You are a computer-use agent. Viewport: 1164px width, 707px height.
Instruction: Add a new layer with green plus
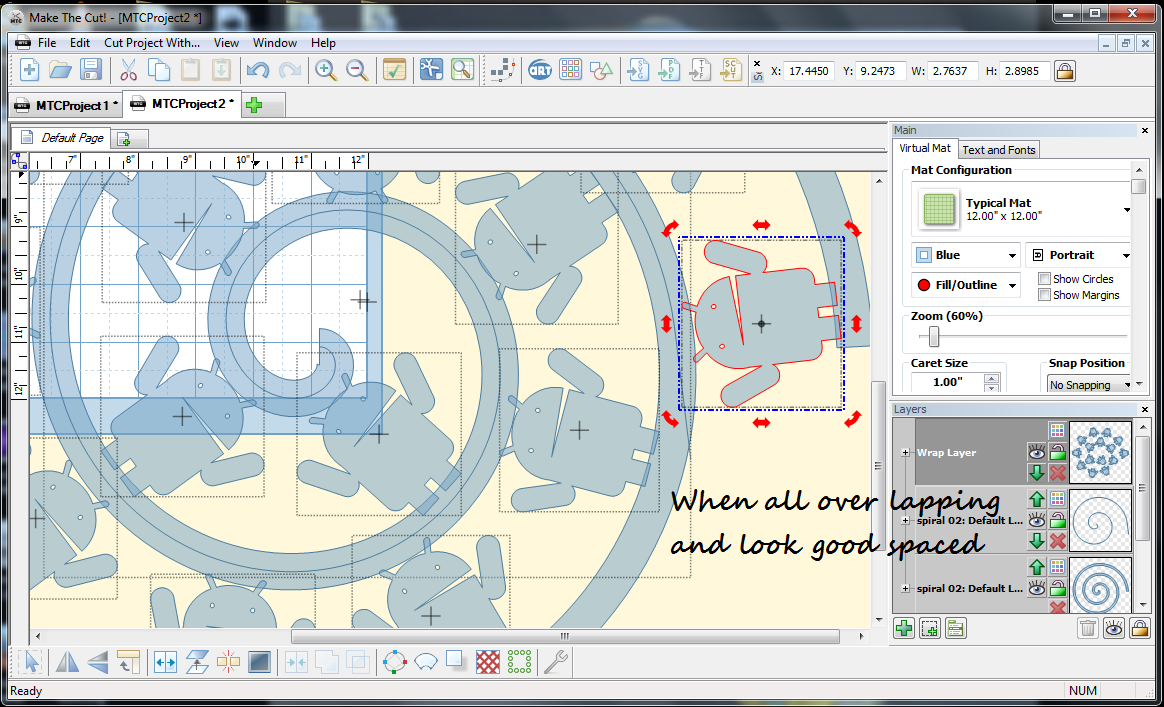click(x=903, y=628)
